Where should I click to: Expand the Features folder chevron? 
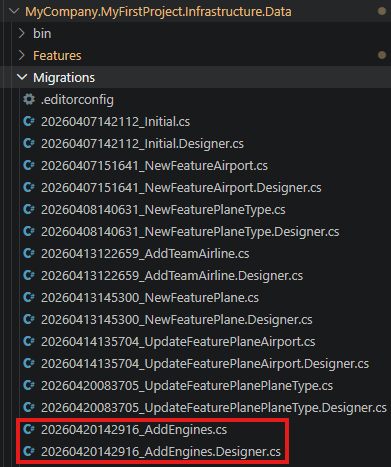click(x=22, y=55)
